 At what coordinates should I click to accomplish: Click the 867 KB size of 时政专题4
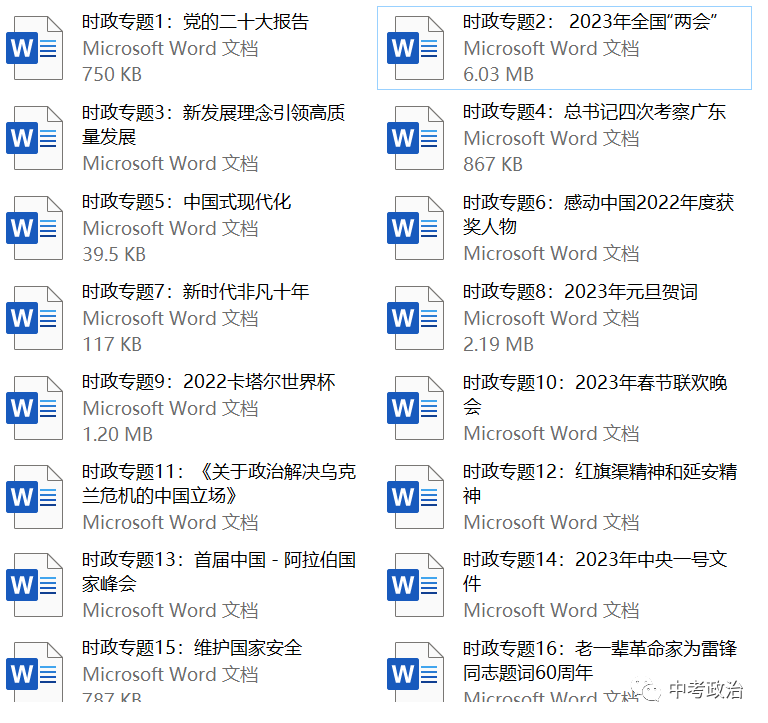(493, 165)
